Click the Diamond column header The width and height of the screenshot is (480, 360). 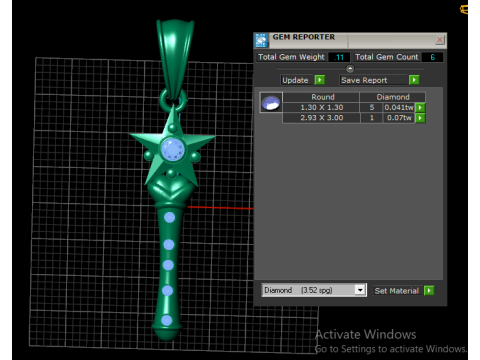point(393,97)
